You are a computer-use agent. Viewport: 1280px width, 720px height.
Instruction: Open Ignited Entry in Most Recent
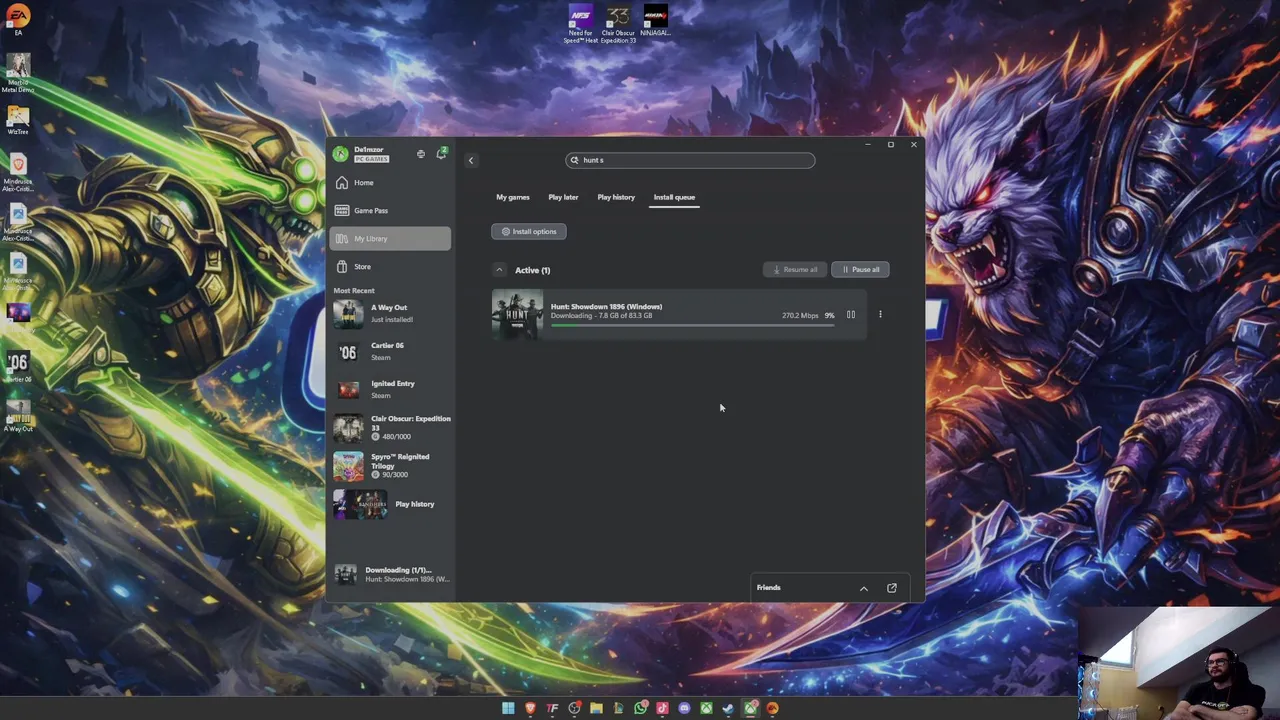pyautogui.click(x=391, y=390)
